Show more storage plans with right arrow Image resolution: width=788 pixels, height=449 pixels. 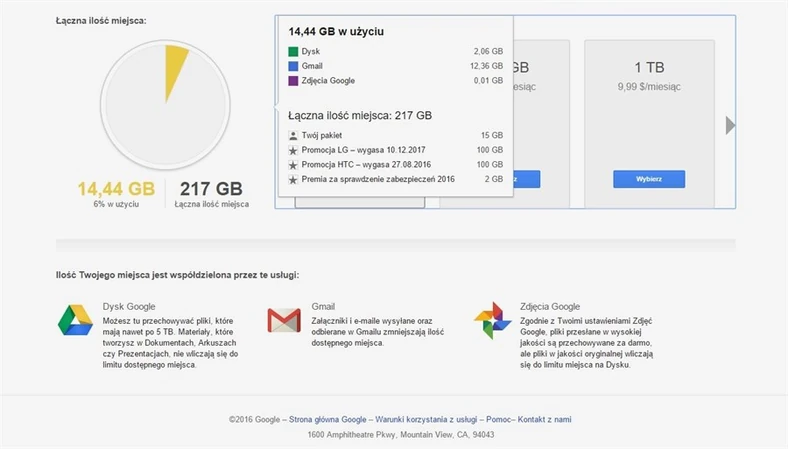pos(730,125)
